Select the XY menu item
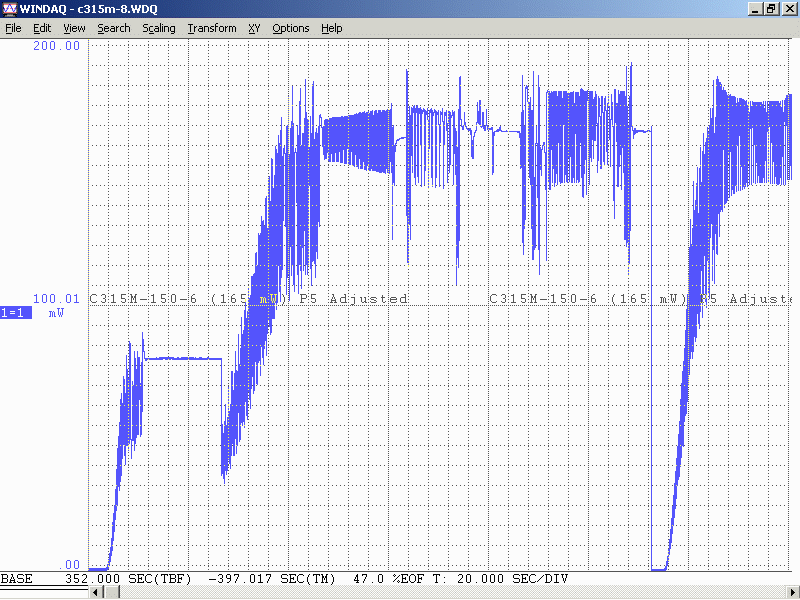Screen dimensions: 800x600 (x=254, y=28)
